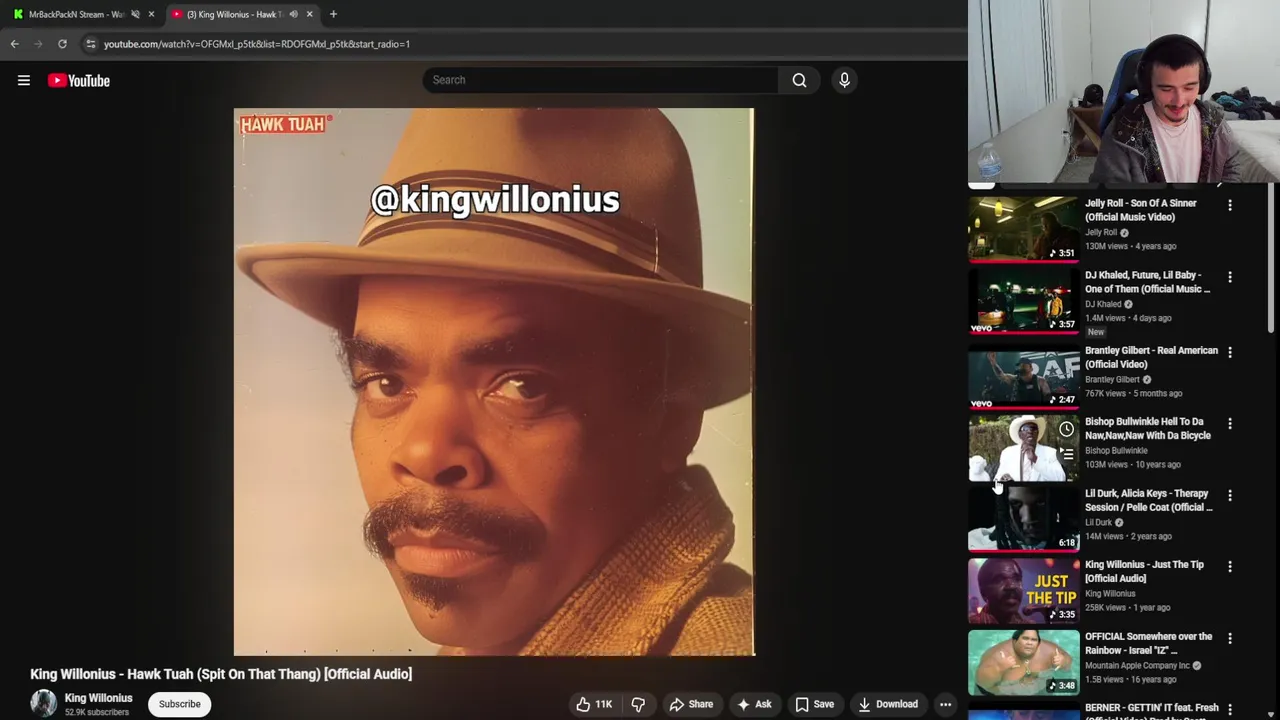Viewport: 1280px width, 720px height.
Task: Open options for BERNER GETTIN' IT video
Action: (x=1230, y=709)
